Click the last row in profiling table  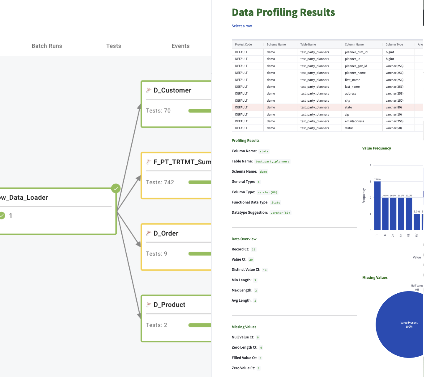pyautogui.click(x=327, y=128)
